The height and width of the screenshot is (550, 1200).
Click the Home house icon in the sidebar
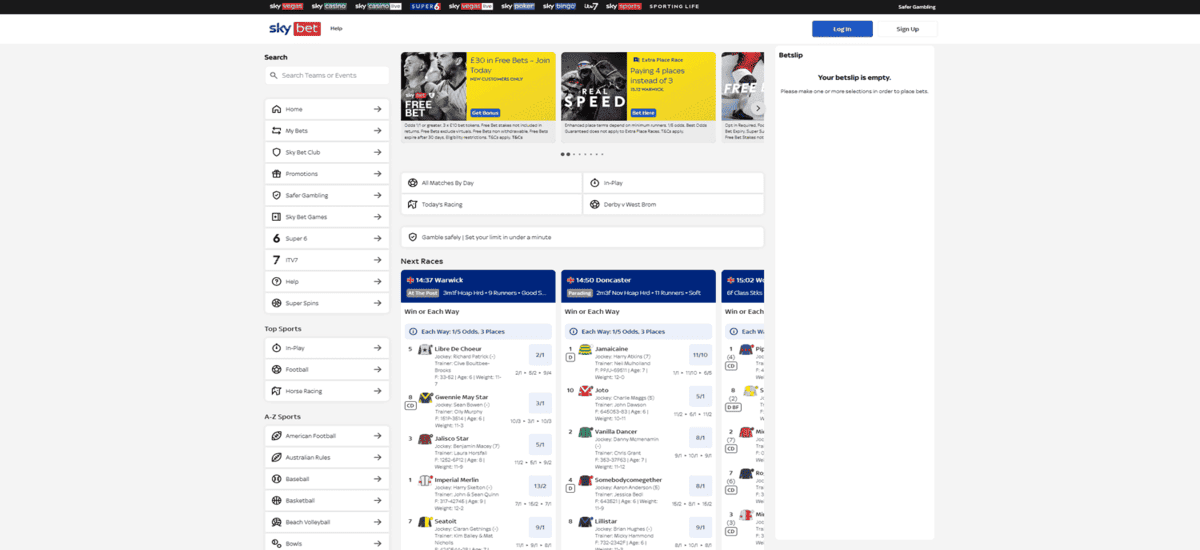[276, 109]
